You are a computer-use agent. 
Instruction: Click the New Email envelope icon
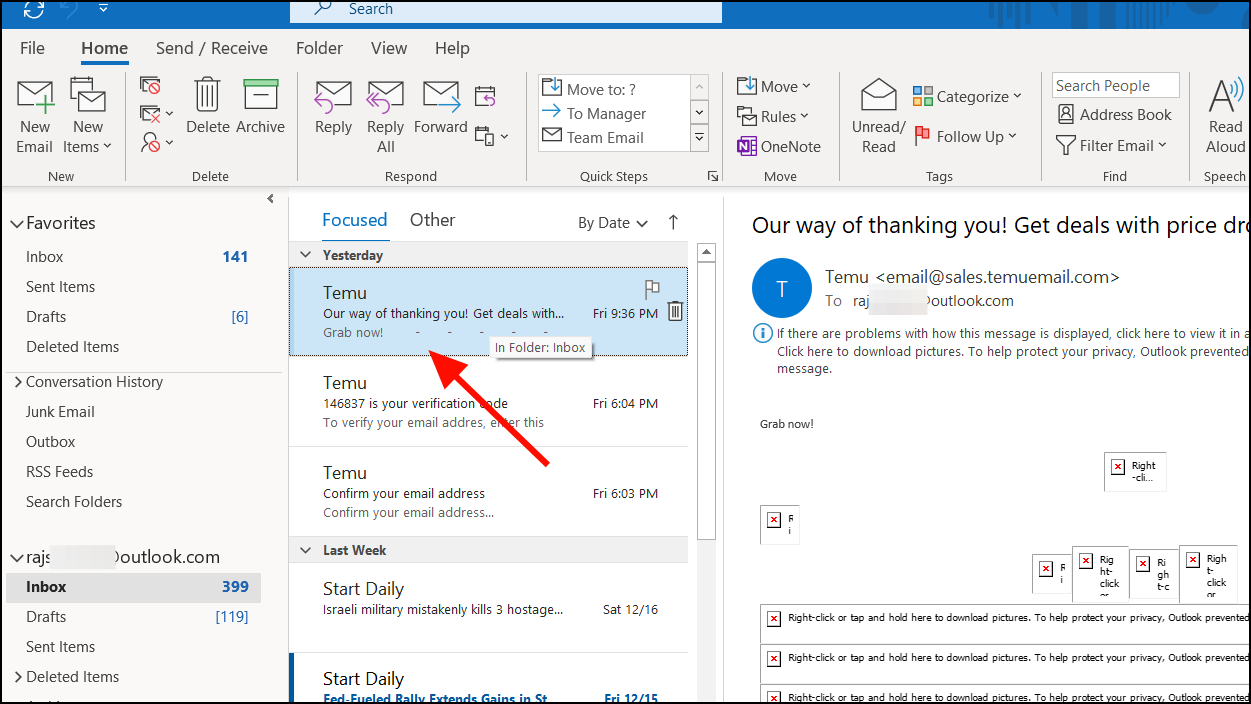point(34,97)
